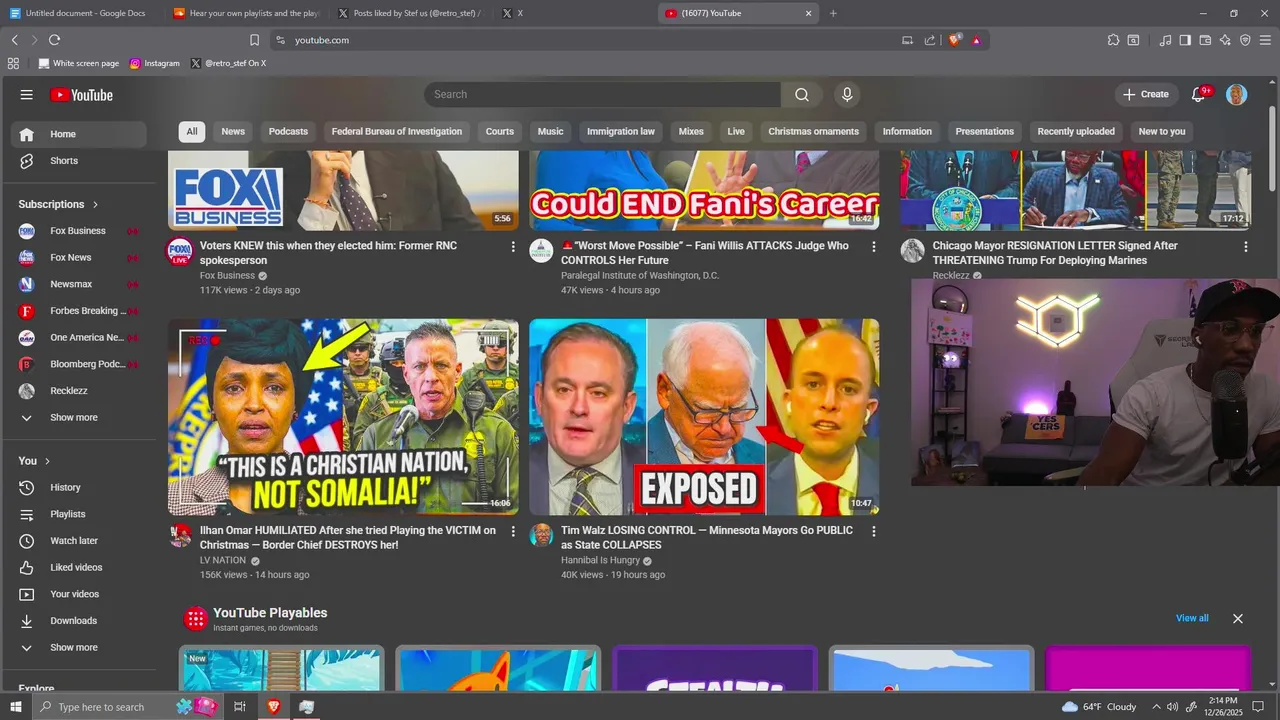This screenshot has width=1280, height=720.
Task: Open the Subscriptions section chevron
Action: [96, 204]
